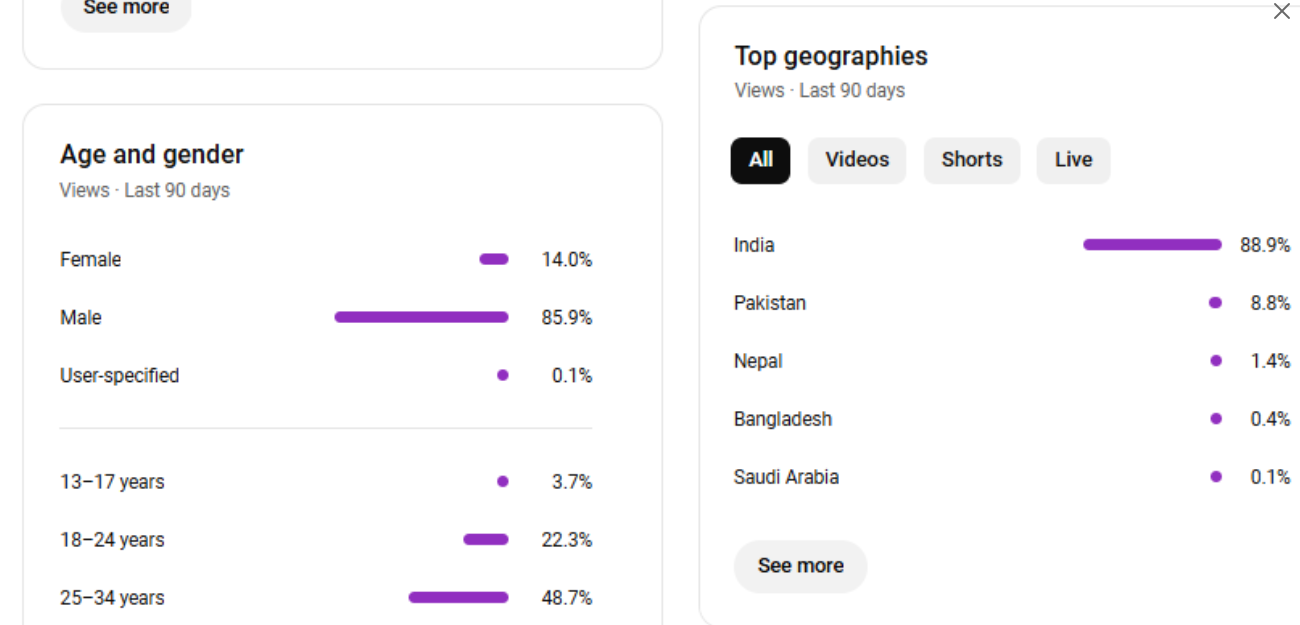
Task: Click the Saudi Arabia dot indicator
Action: [x=1215, y=477]
